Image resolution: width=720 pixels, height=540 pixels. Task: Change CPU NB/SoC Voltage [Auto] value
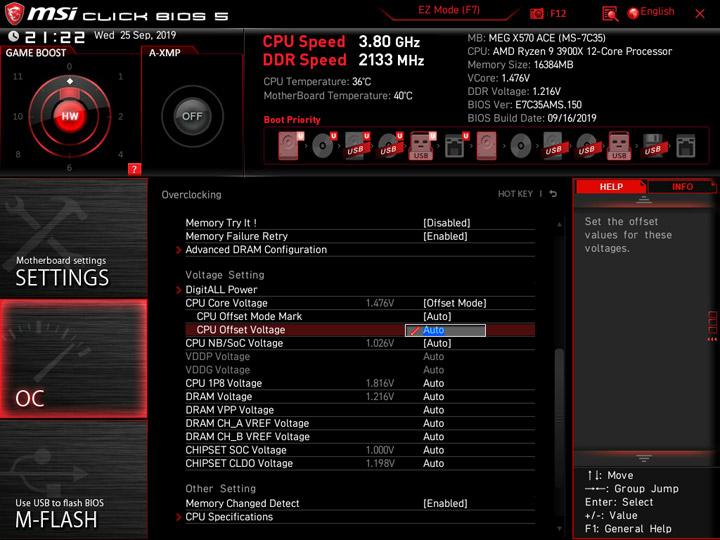click(x=437, y=343)
